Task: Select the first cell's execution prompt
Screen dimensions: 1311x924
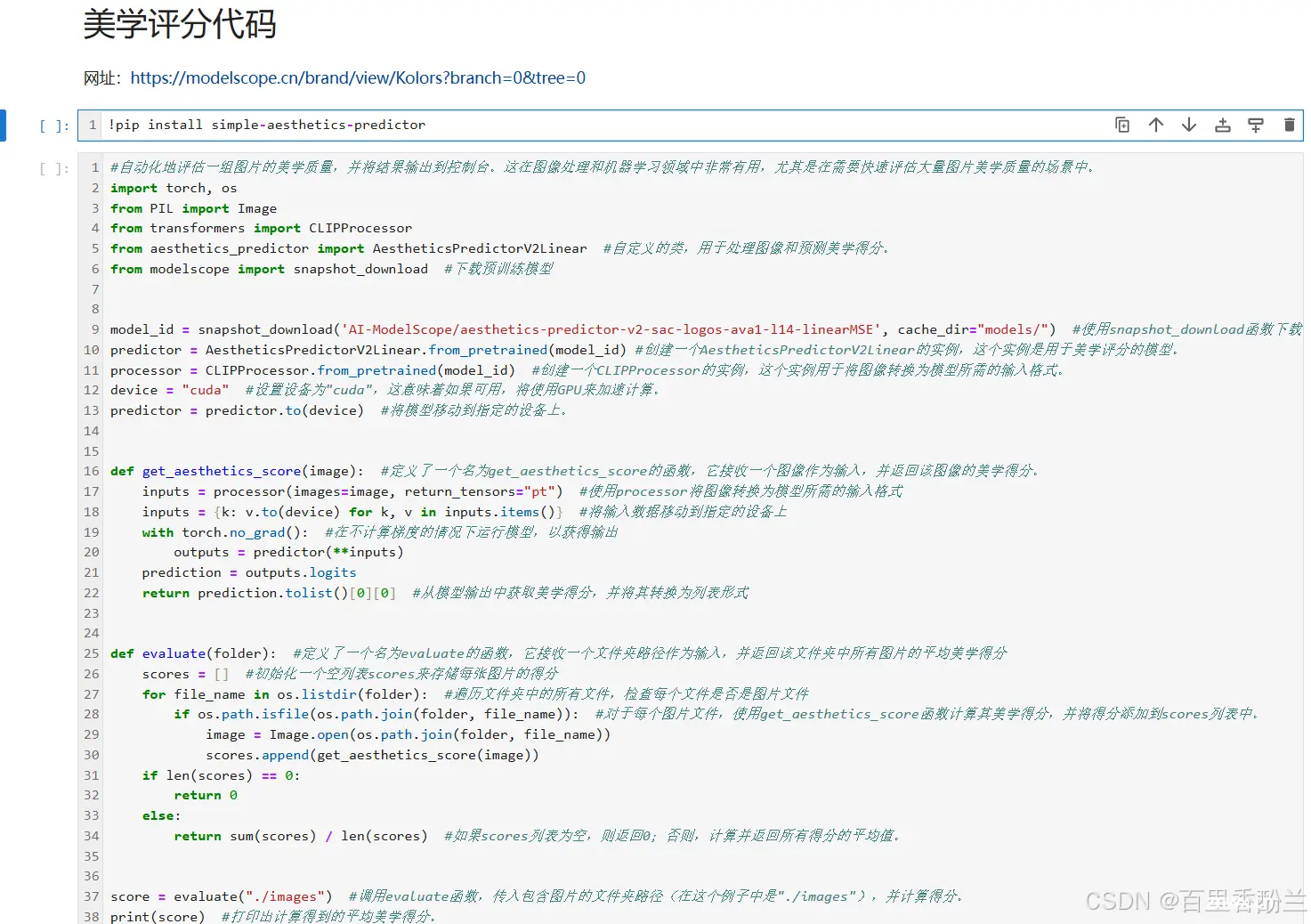Action: pyautogui.click(x=54, y=126)
